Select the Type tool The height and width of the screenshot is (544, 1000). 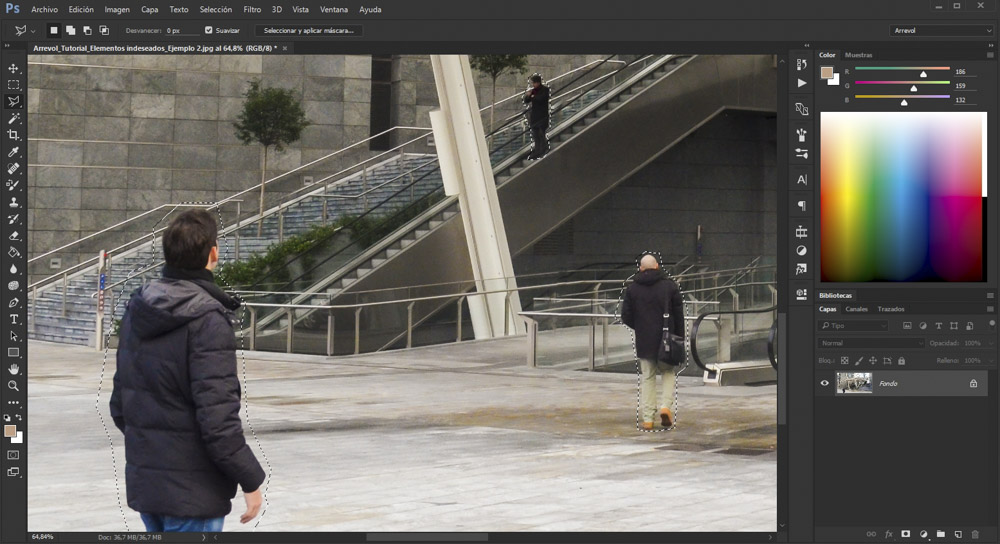(x=13, y=319)
